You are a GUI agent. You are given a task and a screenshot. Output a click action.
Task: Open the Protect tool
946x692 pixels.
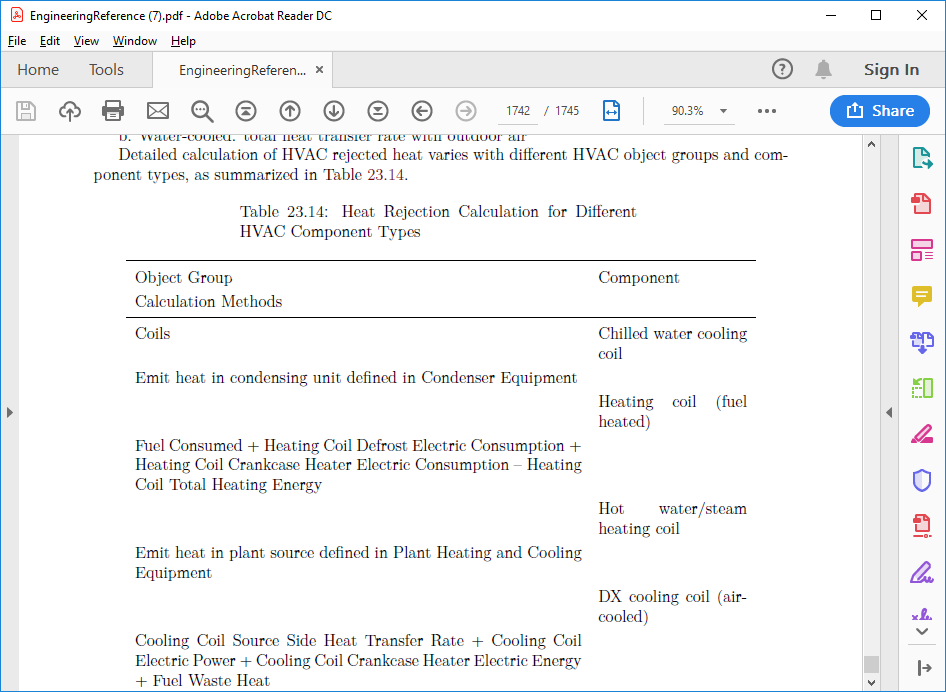(921, 480)
